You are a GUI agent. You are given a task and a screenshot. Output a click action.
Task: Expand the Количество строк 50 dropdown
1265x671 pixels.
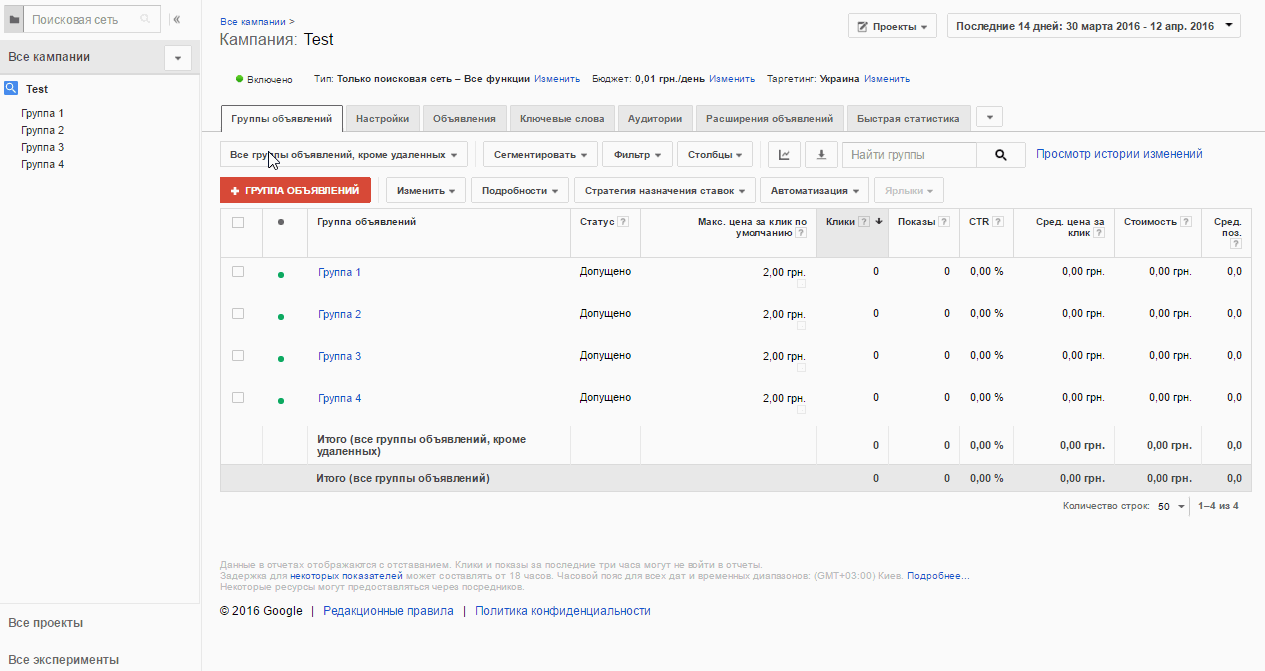(1171, 506)
